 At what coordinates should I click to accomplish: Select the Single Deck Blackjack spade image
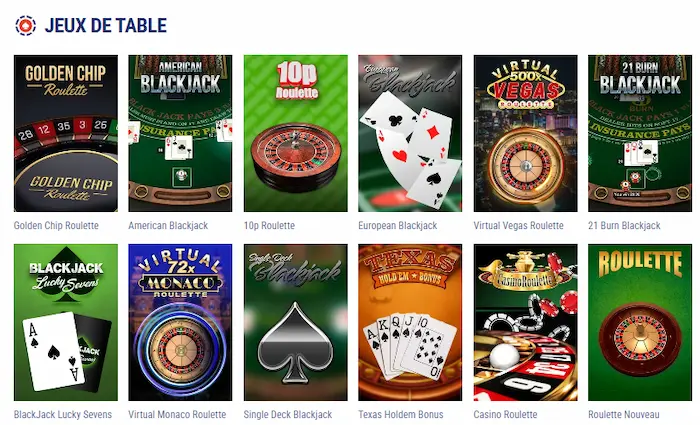296,322
